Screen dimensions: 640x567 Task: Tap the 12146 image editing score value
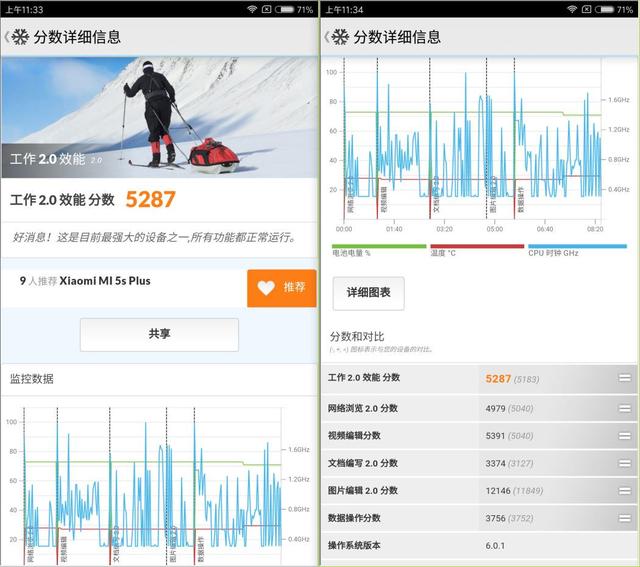pyautogui.click(x=498, y=491)
